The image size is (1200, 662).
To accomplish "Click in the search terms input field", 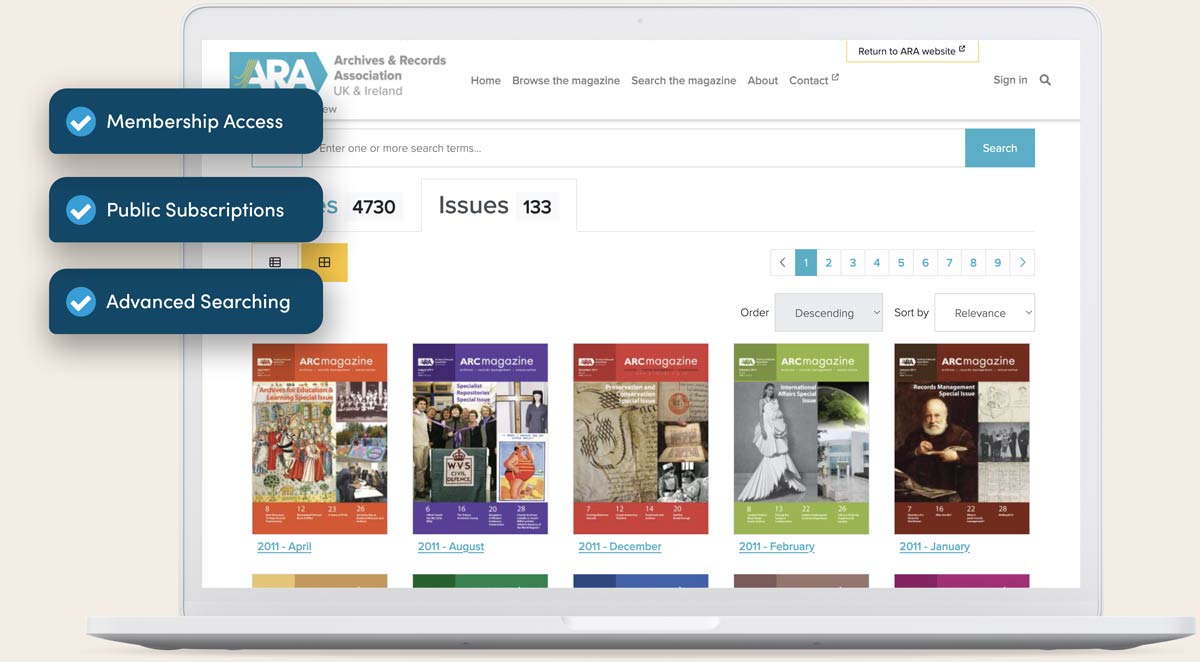I will pyautogui.click(x=640, y=148).
